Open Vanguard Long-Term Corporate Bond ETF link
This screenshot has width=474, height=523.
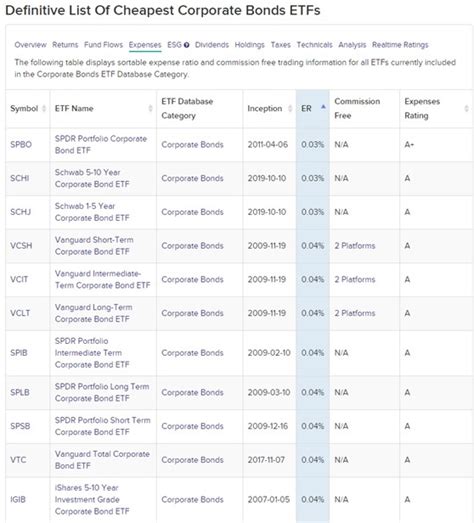[93, 313]
